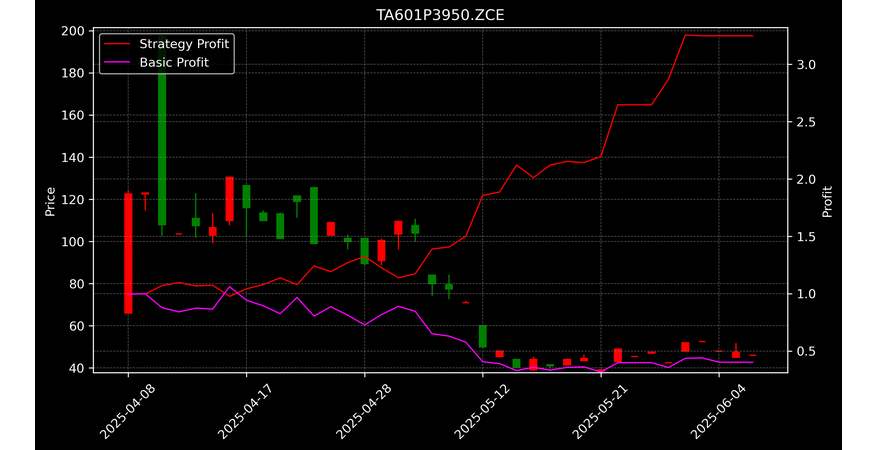The width and height of the screenshot is (878, 450).
Task: Click the 140 price tick label
Action: click(73, 157)
